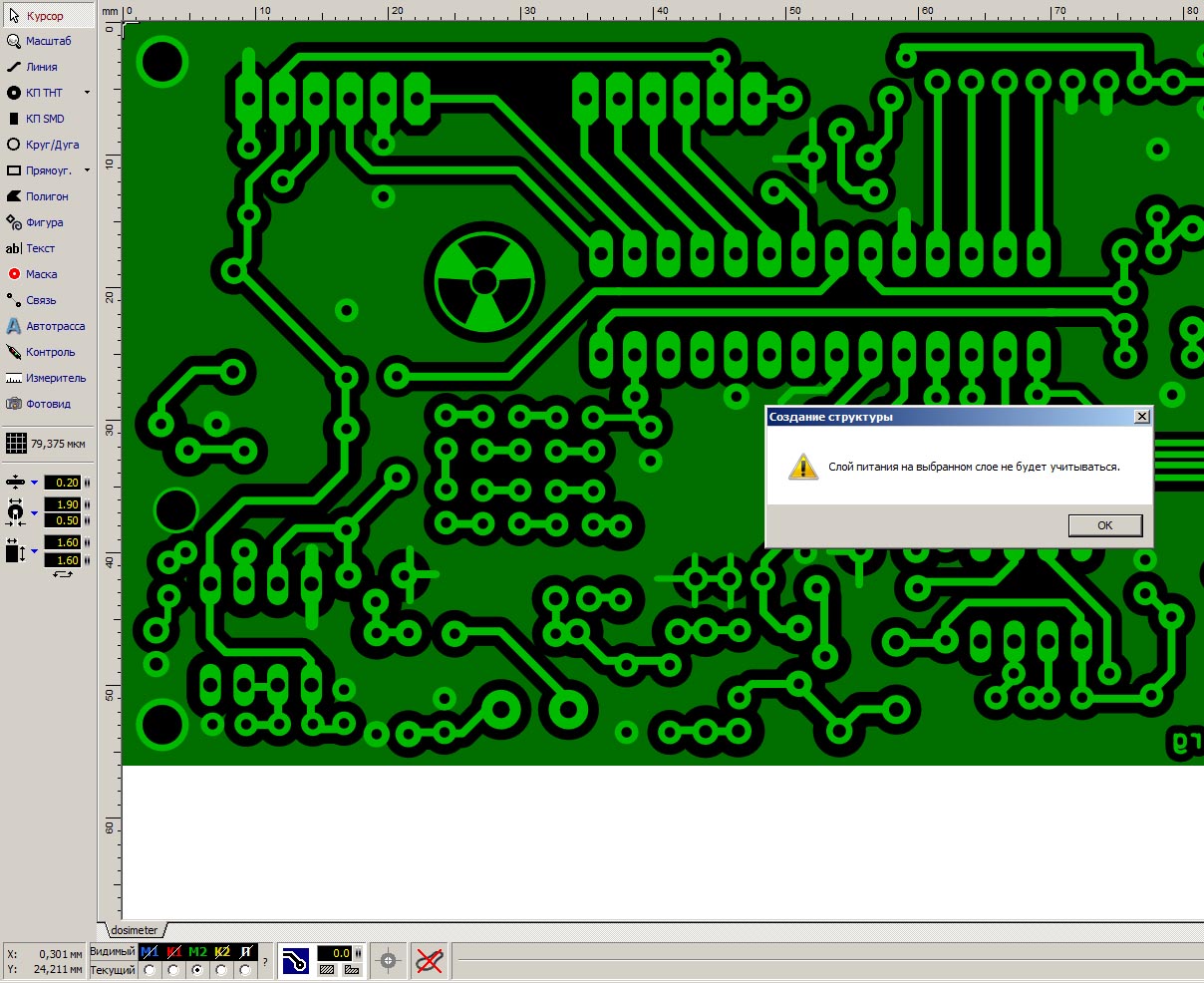Viewport: 1204px width, 983px height.
Task: Select the Прямоуг. rectangle tool
Action: tap(39, 170)
